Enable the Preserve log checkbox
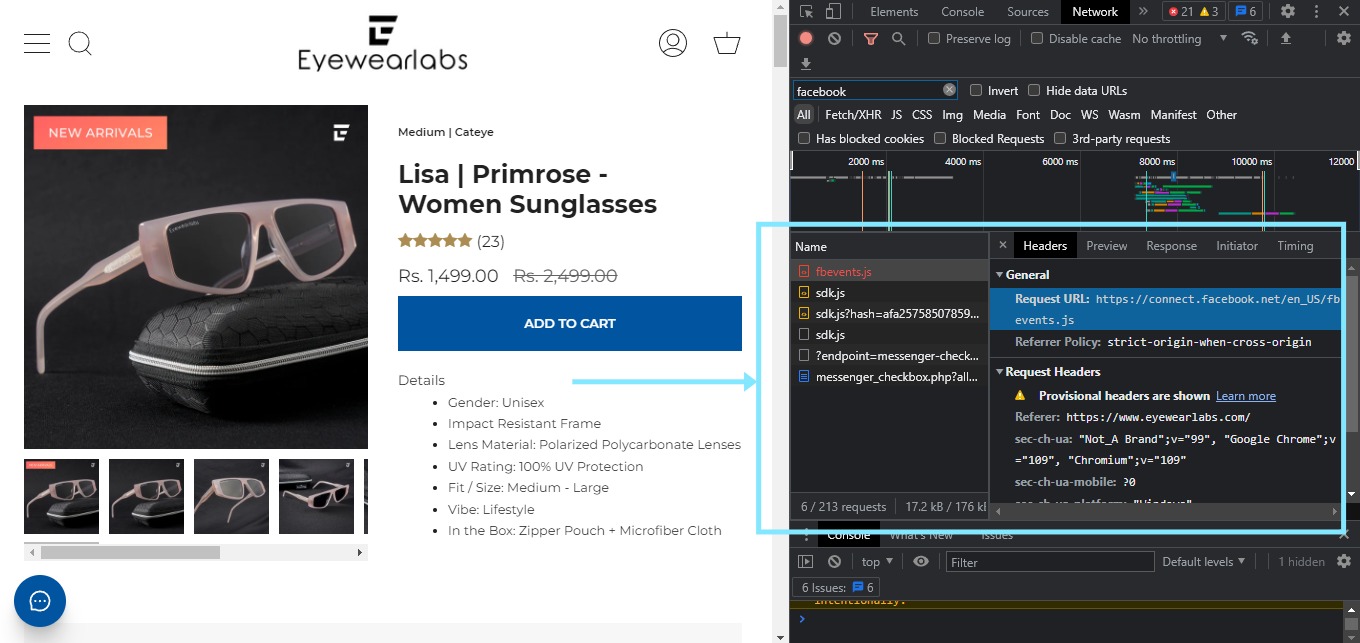The height and width of the screenshot is (643, 1360). (934, 38)
